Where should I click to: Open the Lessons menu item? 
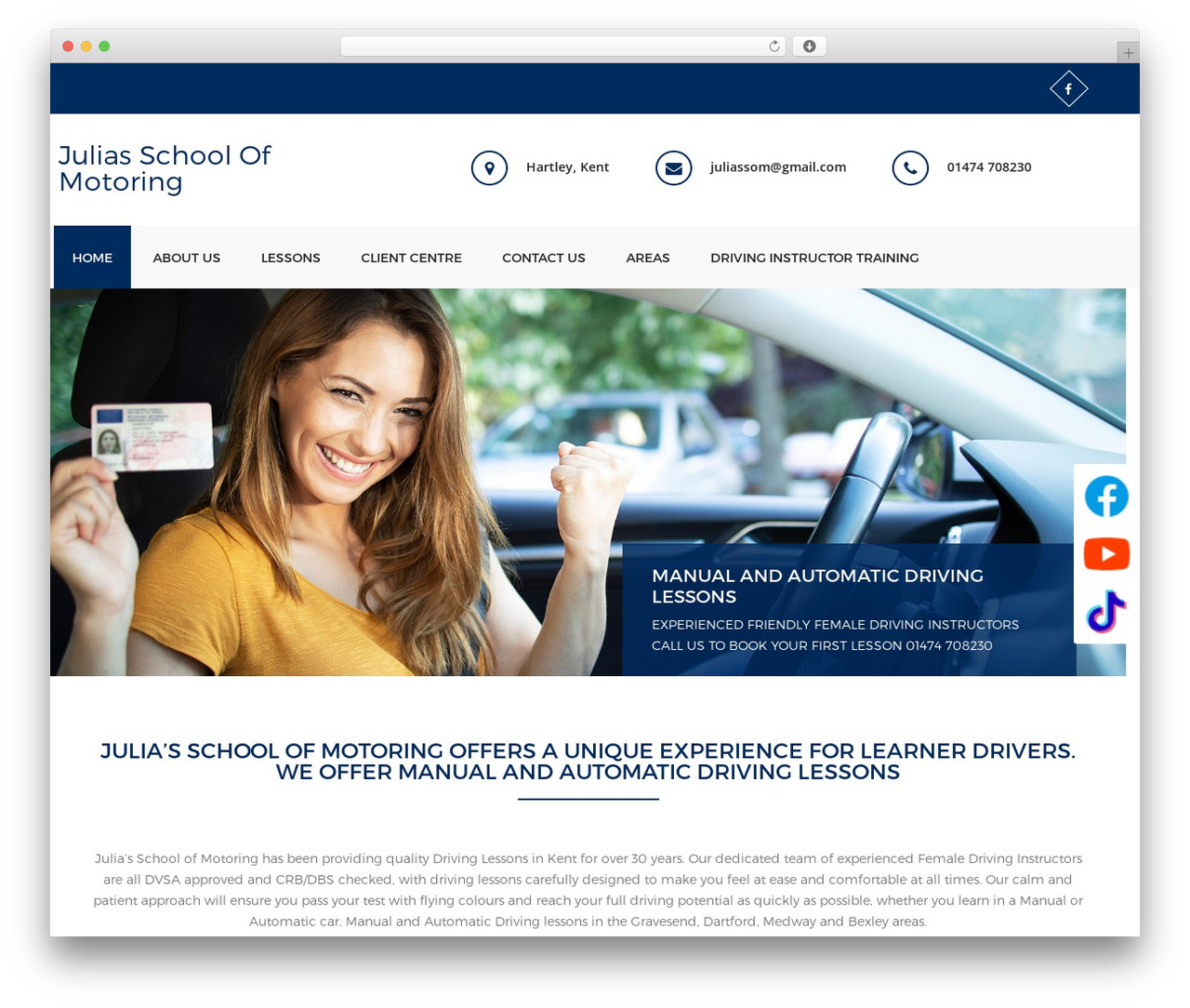(291, 258)
